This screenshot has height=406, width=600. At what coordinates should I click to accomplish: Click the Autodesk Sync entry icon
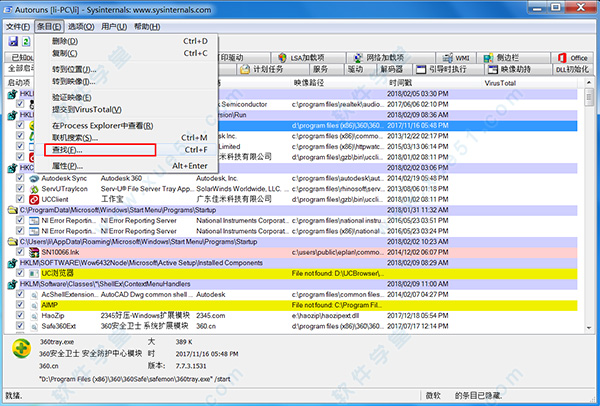pyautogui.click(x=34, y=178)
